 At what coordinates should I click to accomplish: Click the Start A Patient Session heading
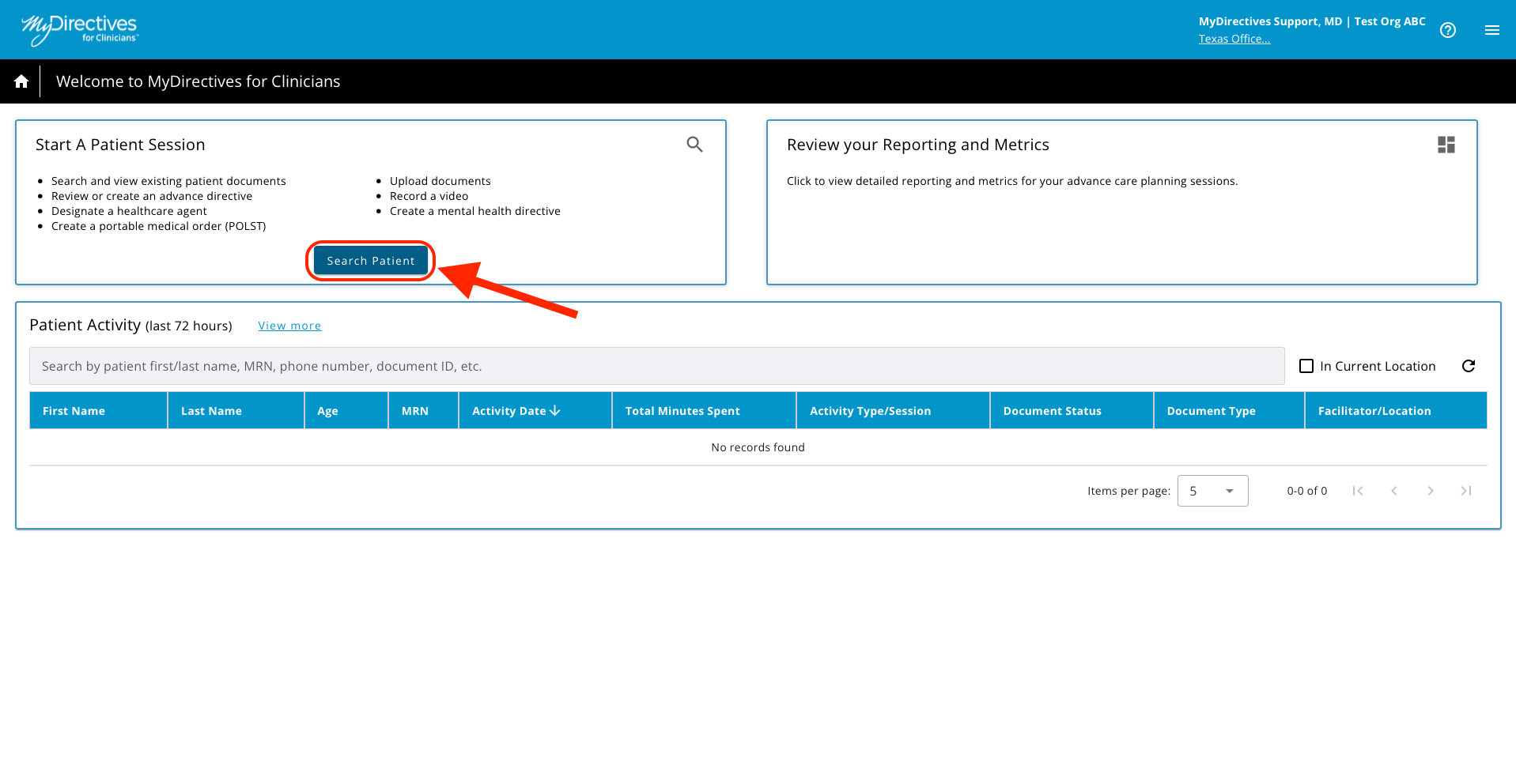[120, 145]
